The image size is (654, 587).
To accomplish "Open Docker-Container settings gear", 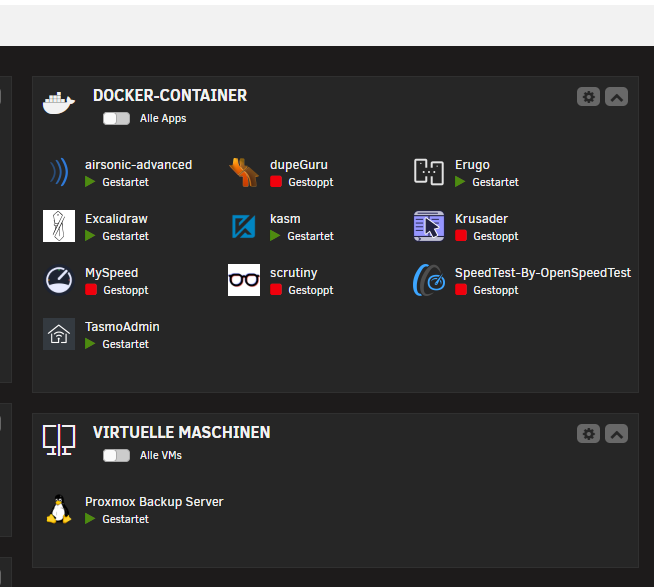I will tap(589, 97).
